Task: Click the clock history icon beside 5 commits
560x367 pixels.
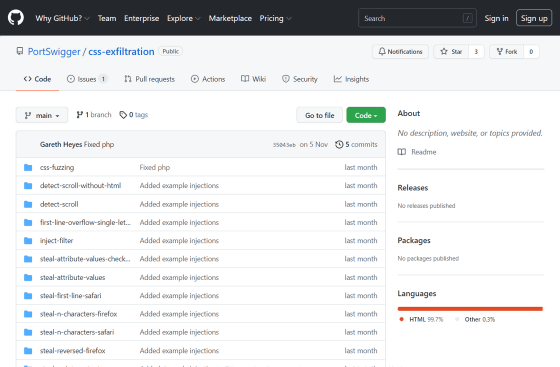Action: pyautogui.click(x=339, y=145)
